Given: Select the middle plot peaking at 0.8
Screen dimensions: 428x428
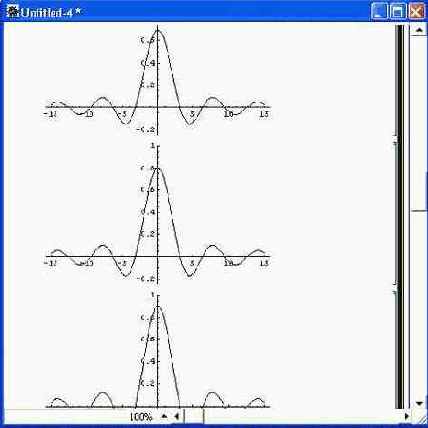Looking at the screenshot, I should click(x=157, y=213).
